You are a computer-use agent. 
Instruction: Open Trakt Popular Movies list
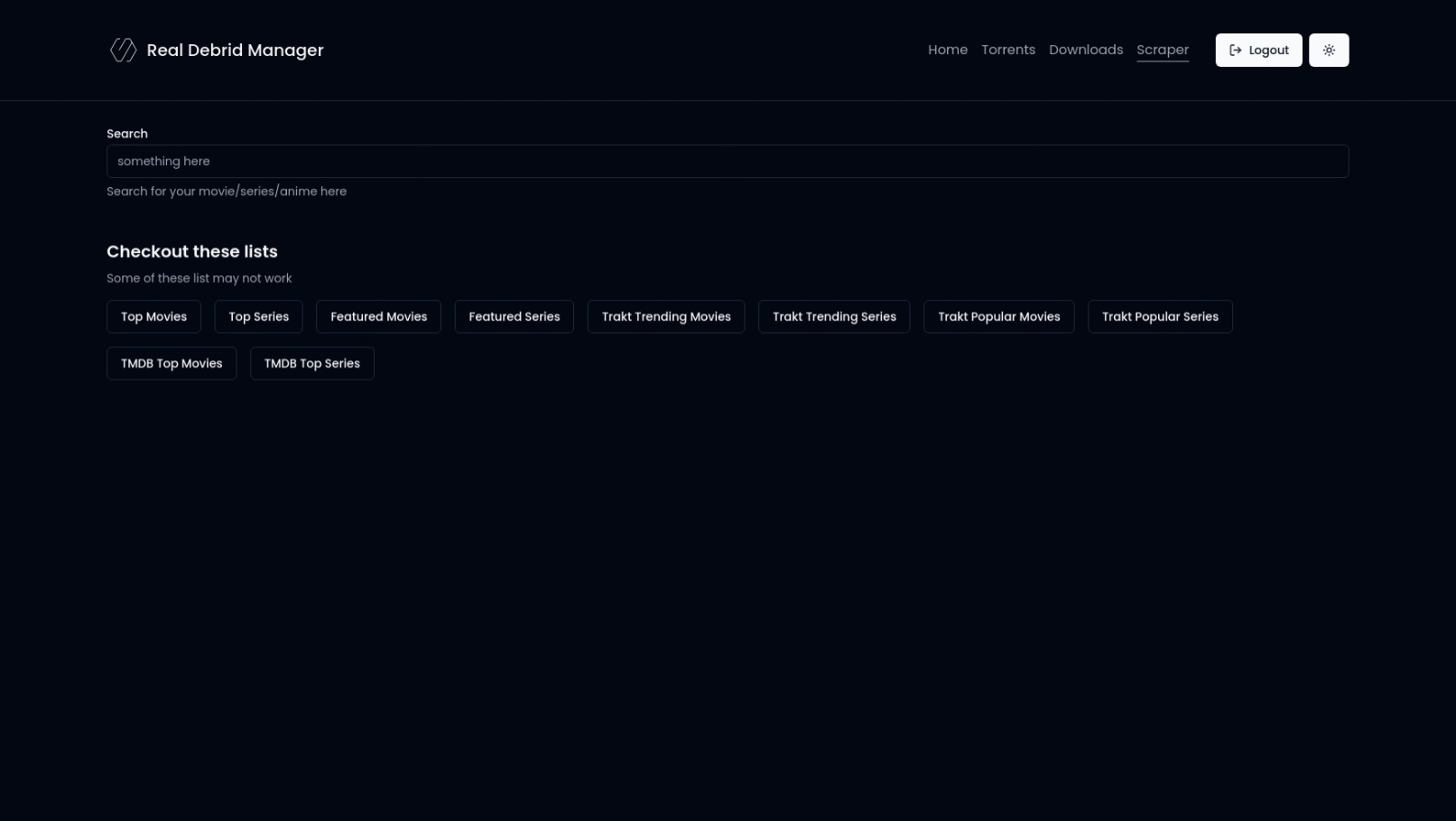coord(999,316)
